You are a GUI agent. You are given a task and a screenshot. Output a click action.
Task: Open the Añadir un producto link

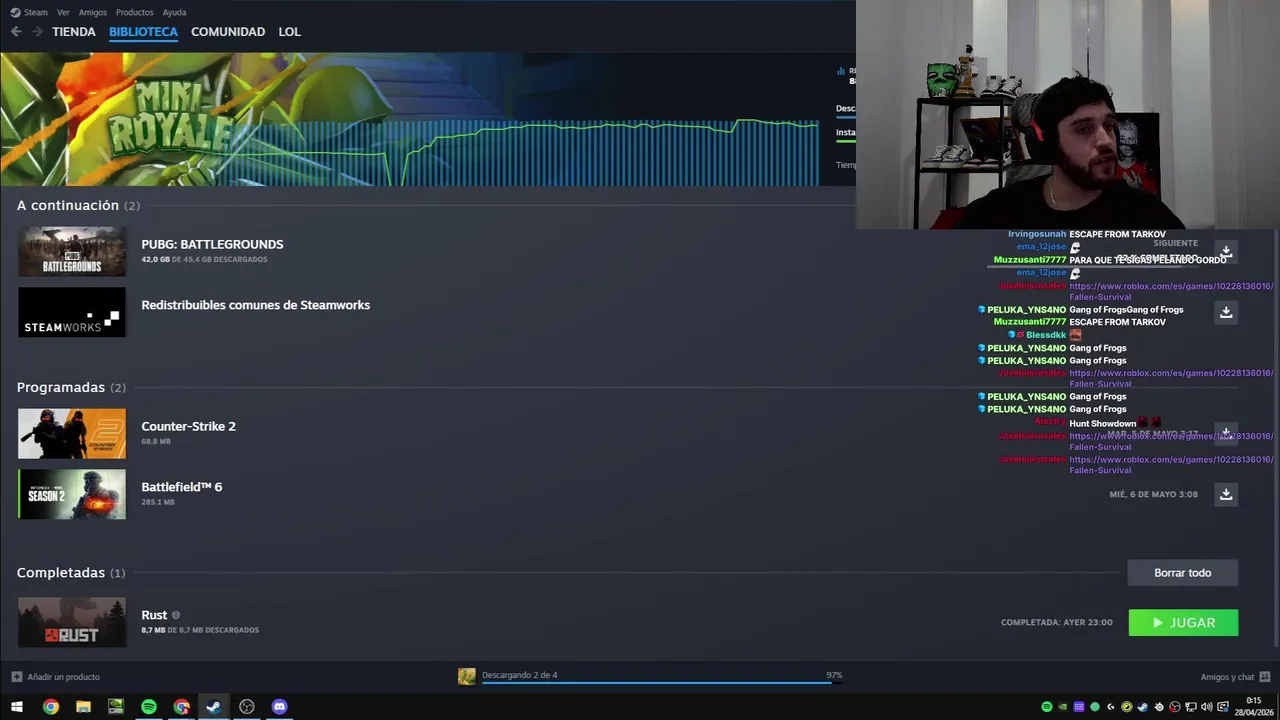[x=63, y=677]
